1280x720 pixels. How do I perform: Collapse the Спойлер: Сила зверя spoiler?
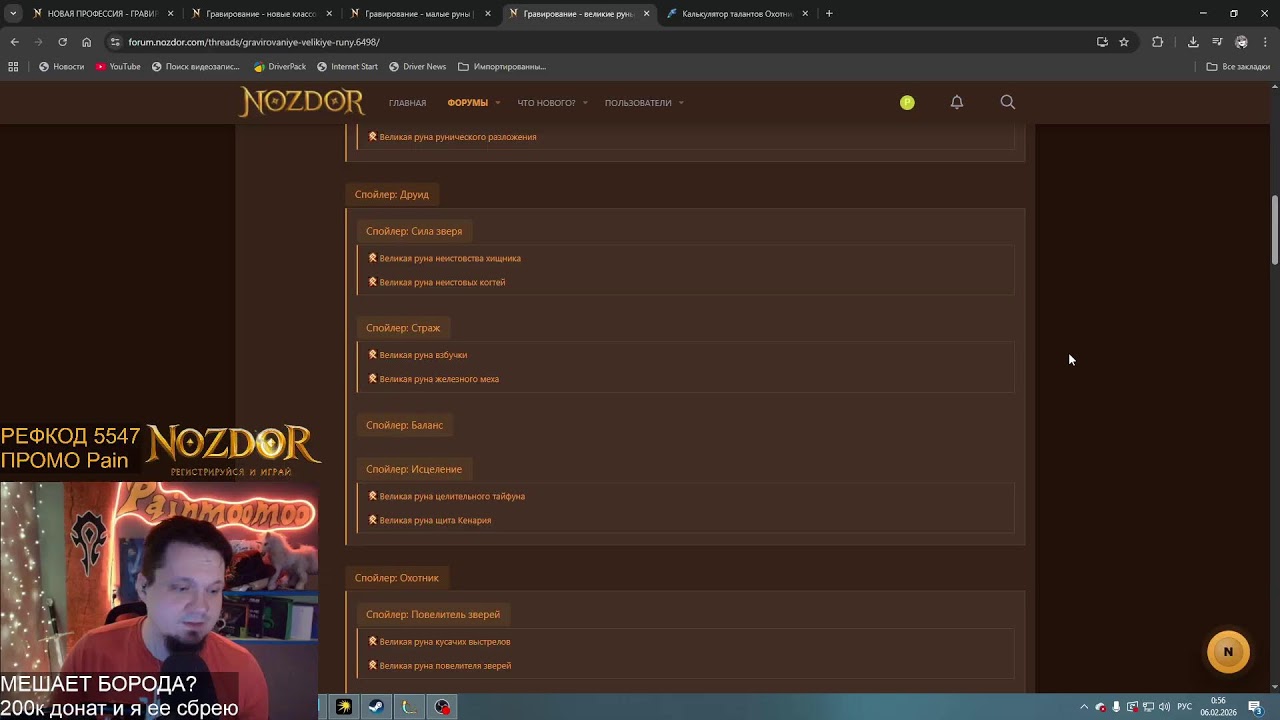click(x=414, y=231)
